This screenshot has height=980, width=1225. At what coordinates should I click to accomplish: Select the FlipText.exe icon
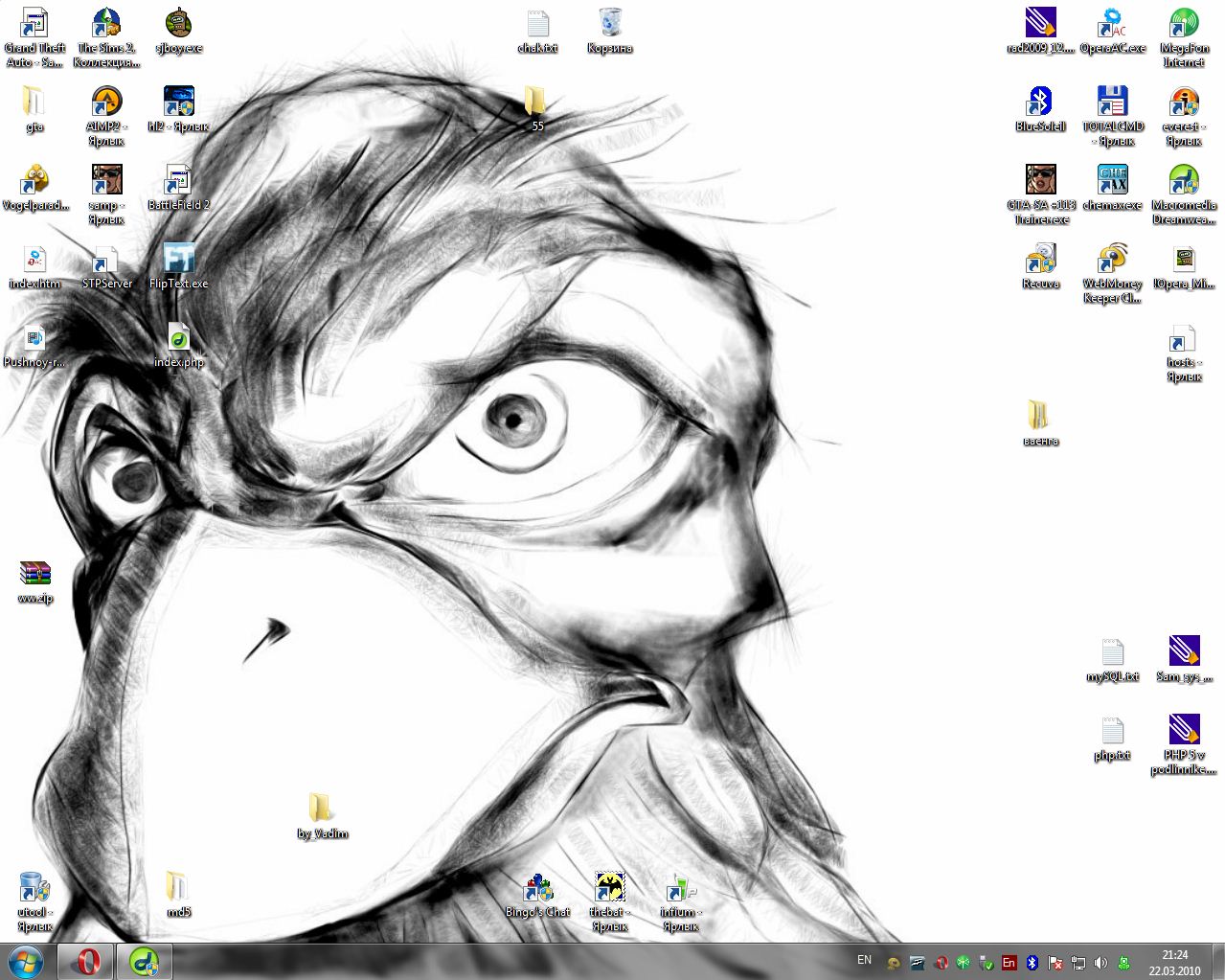(x=179, y=259)
